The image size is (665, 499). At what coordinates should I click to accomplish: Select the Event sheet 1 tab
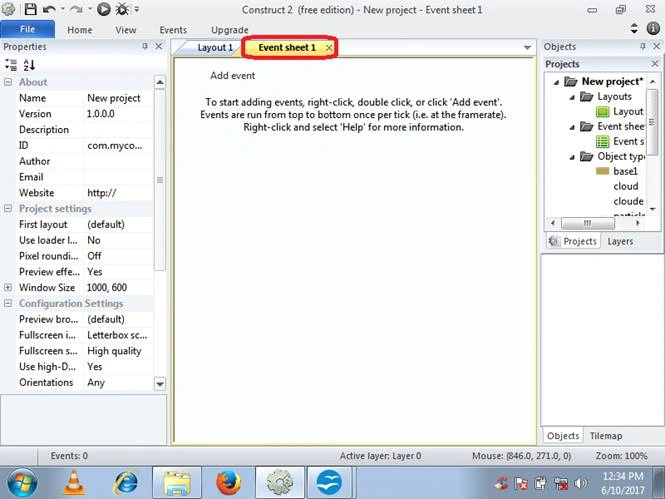pos(287,47)
